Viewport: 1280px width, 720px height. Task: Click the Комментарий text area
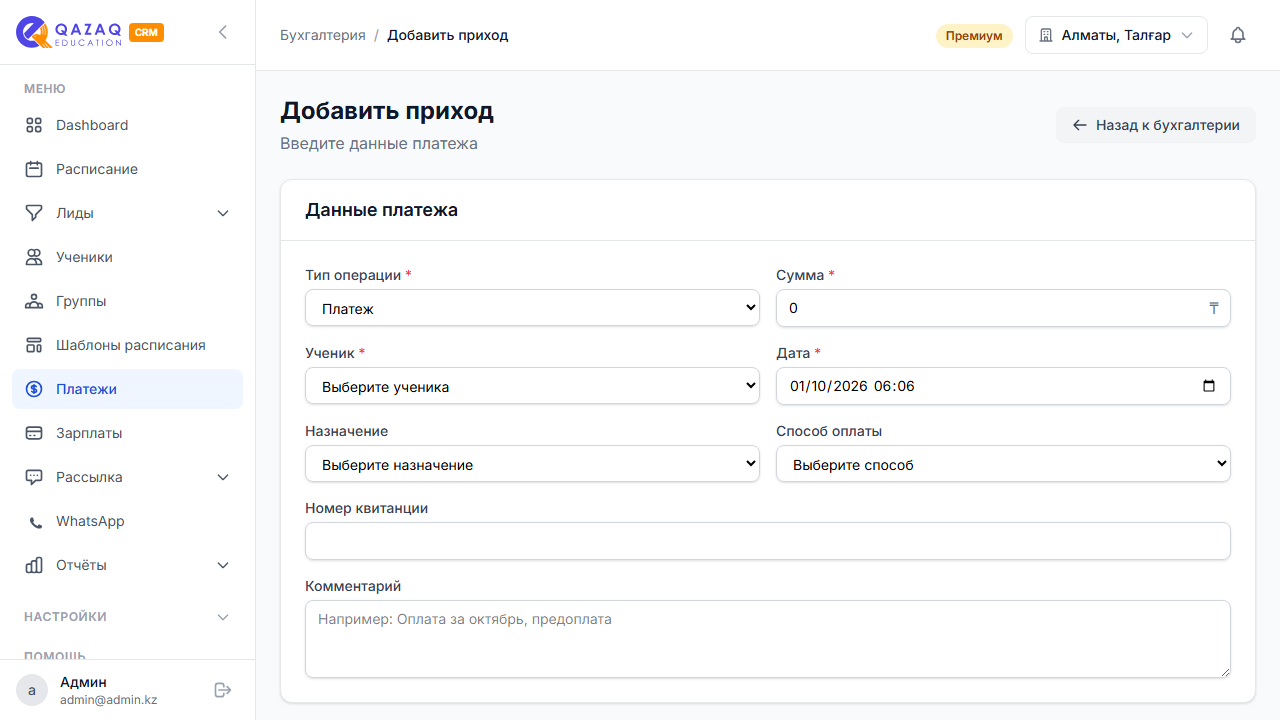[x=768, y=639]
